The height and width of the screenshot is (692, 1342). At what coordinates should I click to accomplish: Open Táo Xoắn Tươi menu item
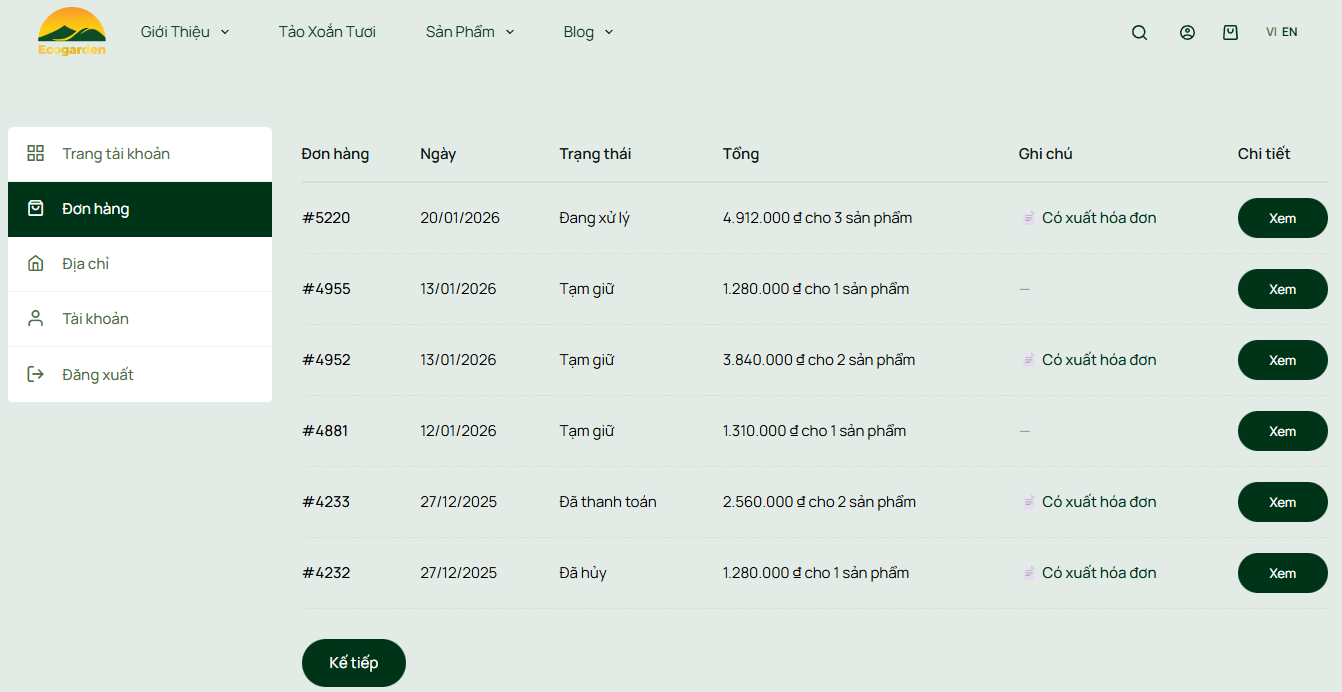[327, 32]
